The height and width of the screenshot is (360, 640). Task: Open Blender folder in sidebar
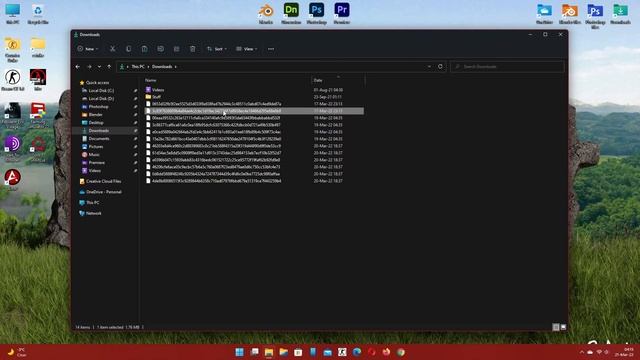pos(96,115)
